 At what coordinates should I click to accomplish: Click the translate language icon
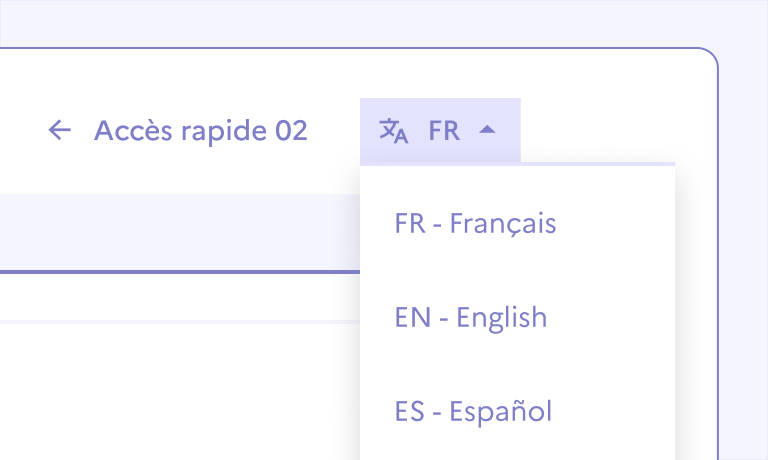393,130
